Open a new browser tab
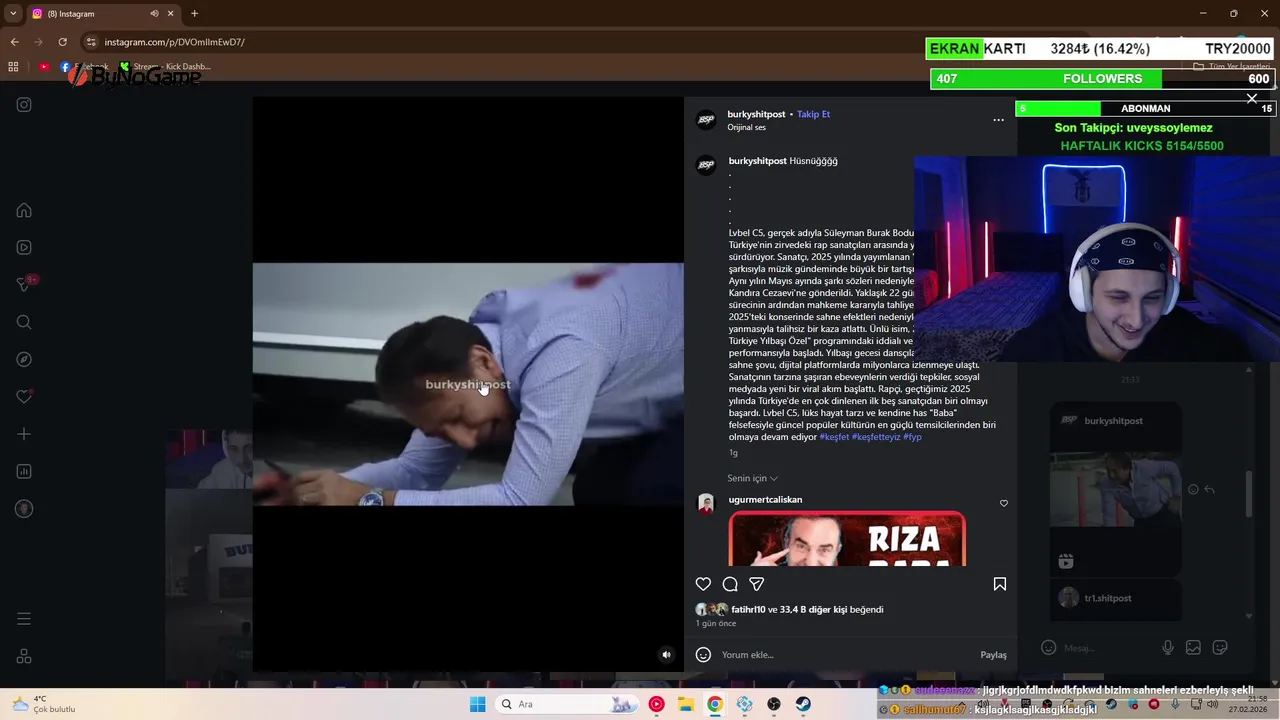This screenshot has height=720, width=1280. point(194,14)
